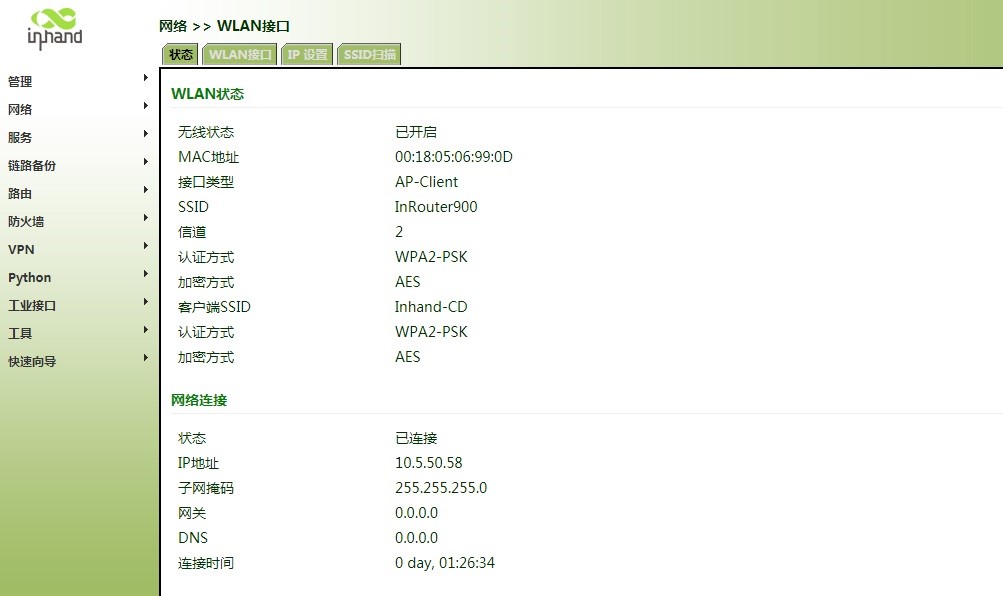Screen dimensions: 1003x596
Task: Click the SSID value InRouter900
Action: pyautogui.click(x=436, y=207)
